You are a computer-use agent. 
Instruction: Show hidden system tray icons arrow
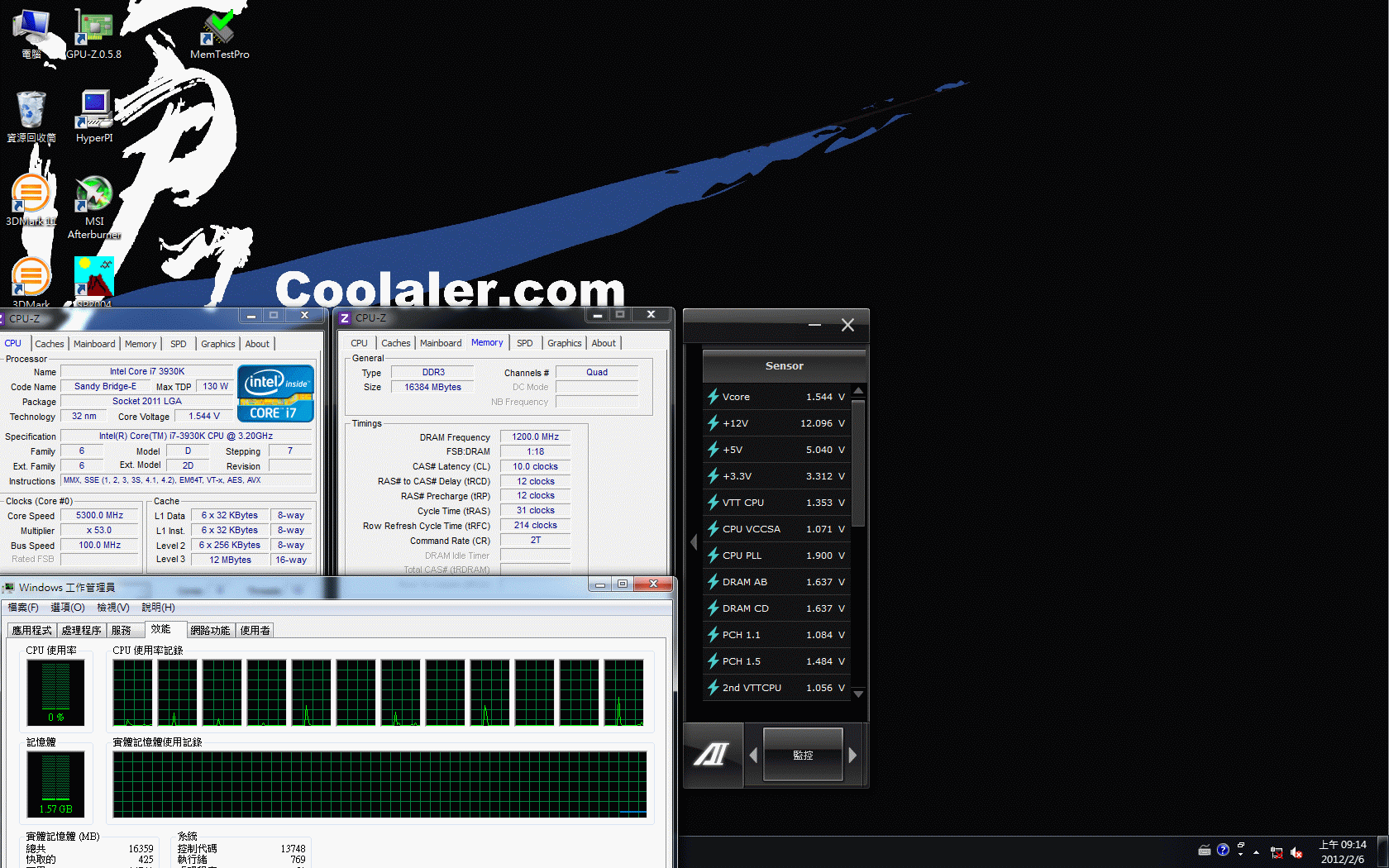[x=1257, y=852]
